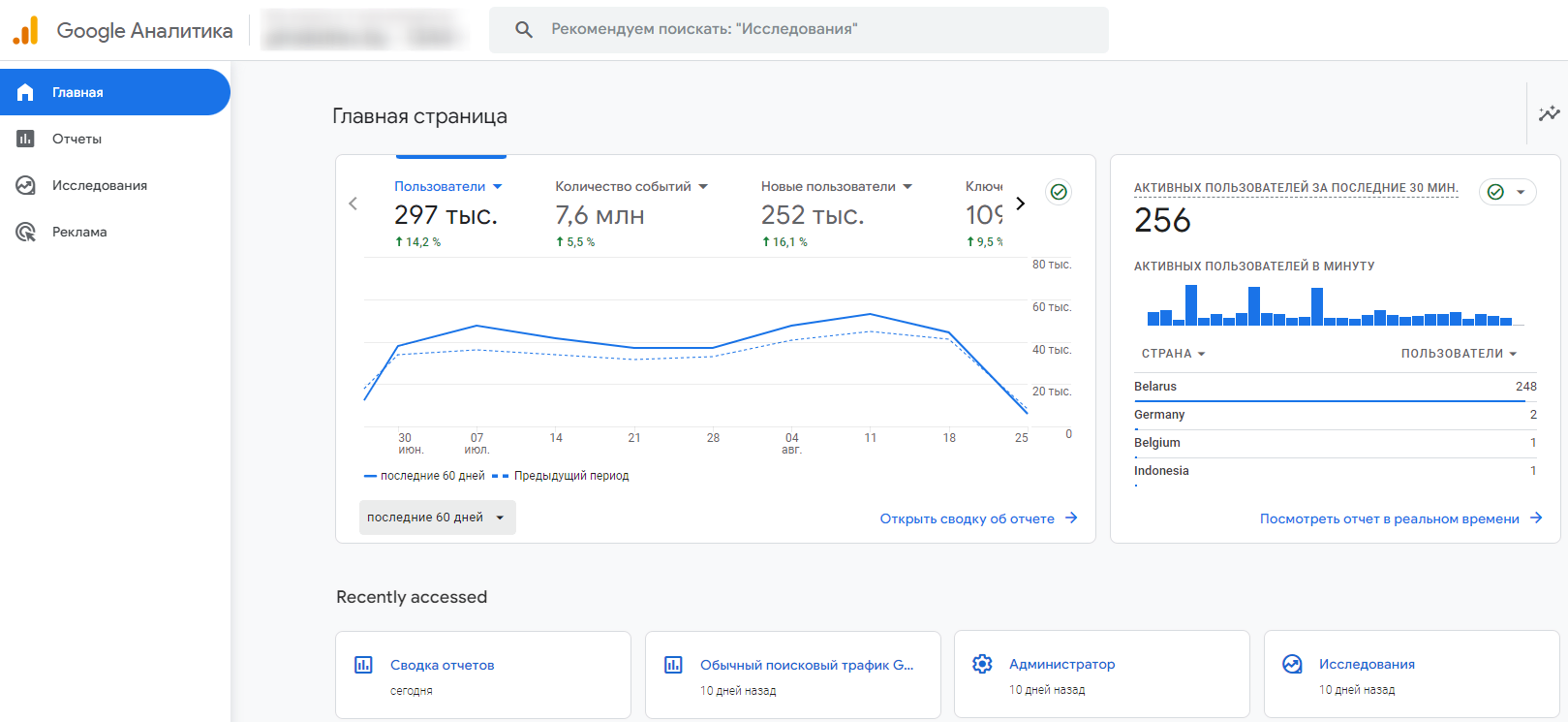Click the Администратор gear icon
Screen dimensions: 1568x722
click(x=982, y=664)
